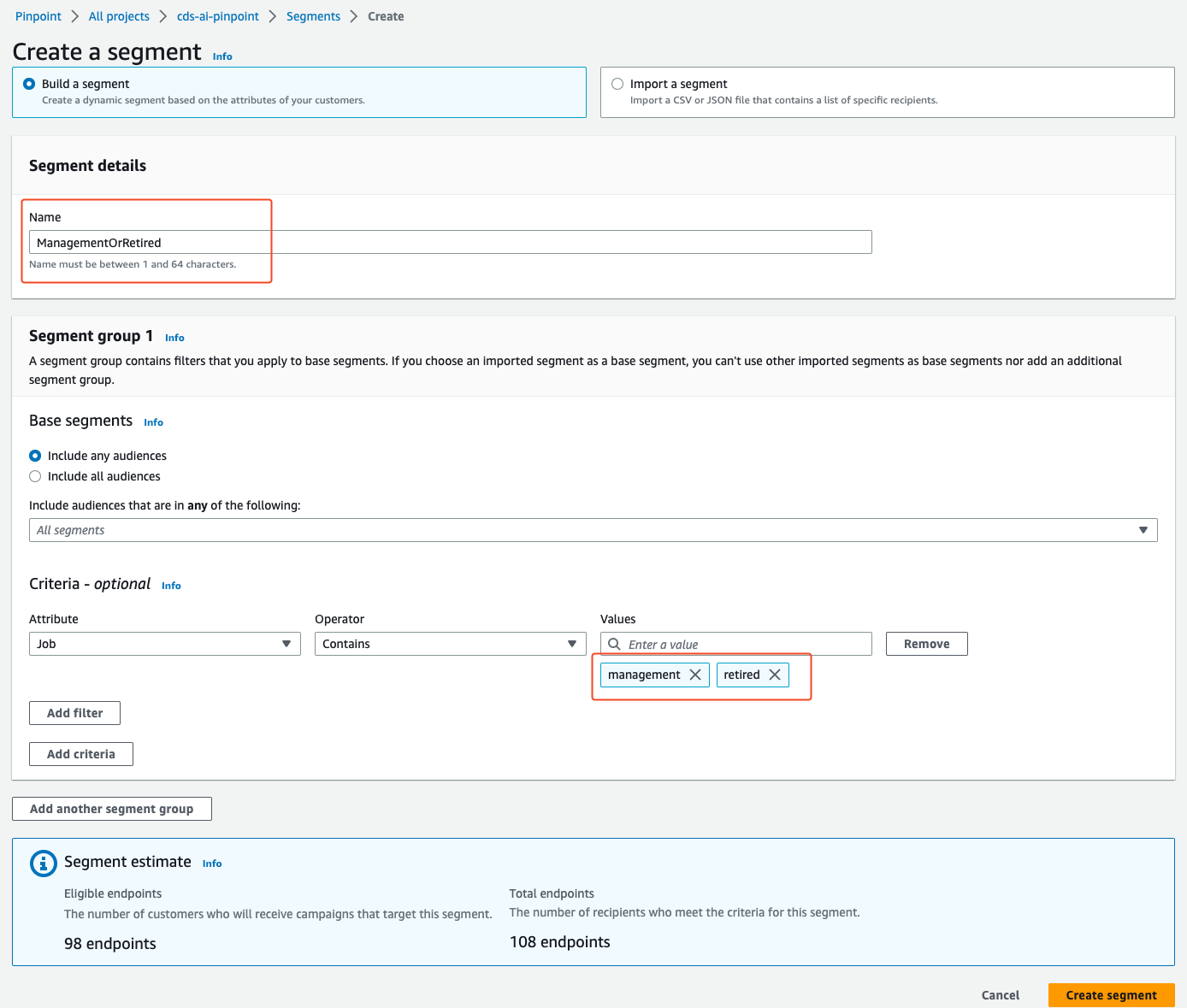Click inside the segment Name input field
Viewport: 1187px width, 1008px height.
click(x=449, y=242)
